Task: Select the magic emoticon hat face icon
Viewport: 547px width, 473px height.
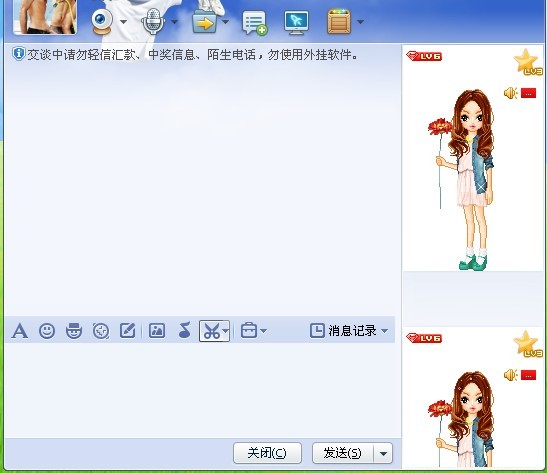Action: [x=74, y=331]
